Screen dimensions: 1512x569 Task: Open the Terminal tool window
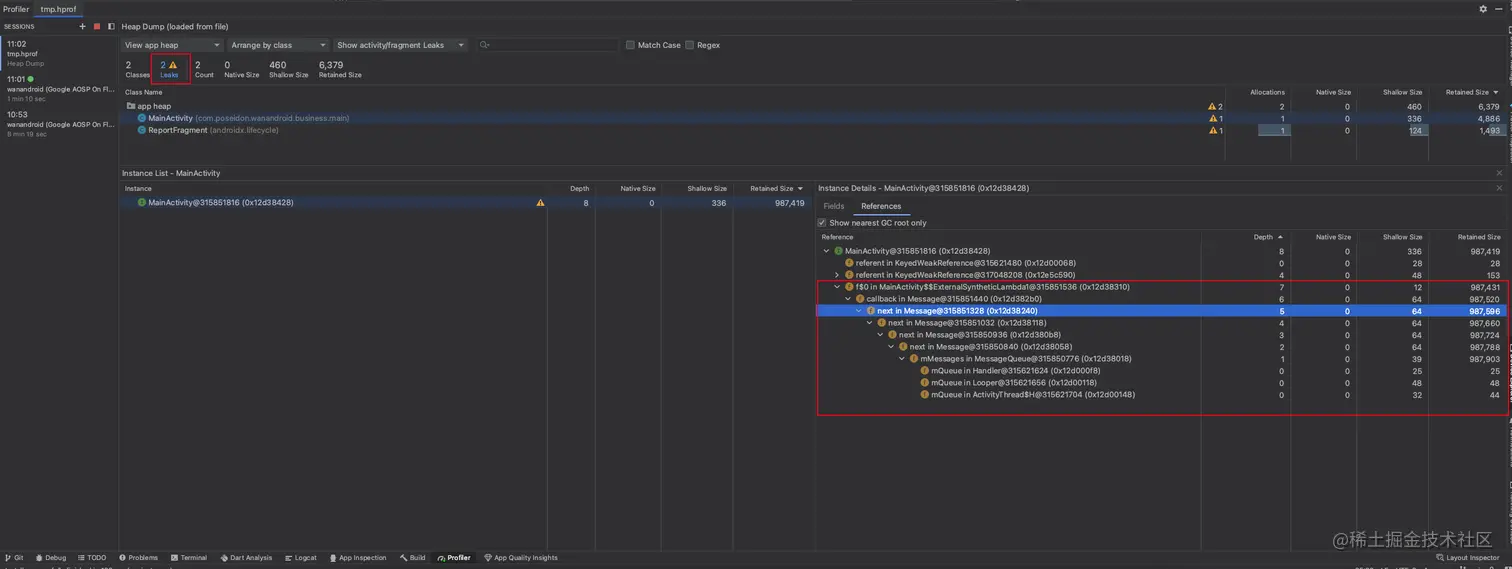pos(188,558)
